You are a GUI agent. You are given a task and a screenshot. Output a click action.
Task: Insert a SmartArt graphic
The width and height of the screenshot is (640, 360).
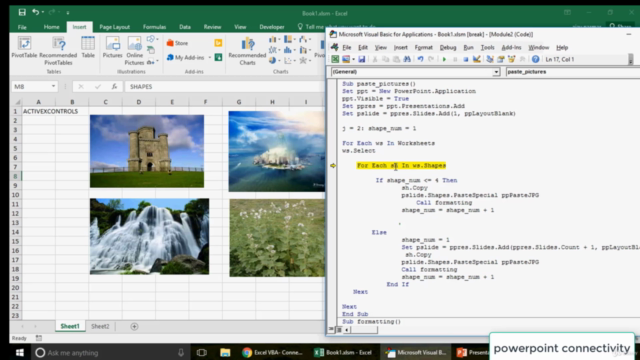pyautogui.click(x=151, y=50)
